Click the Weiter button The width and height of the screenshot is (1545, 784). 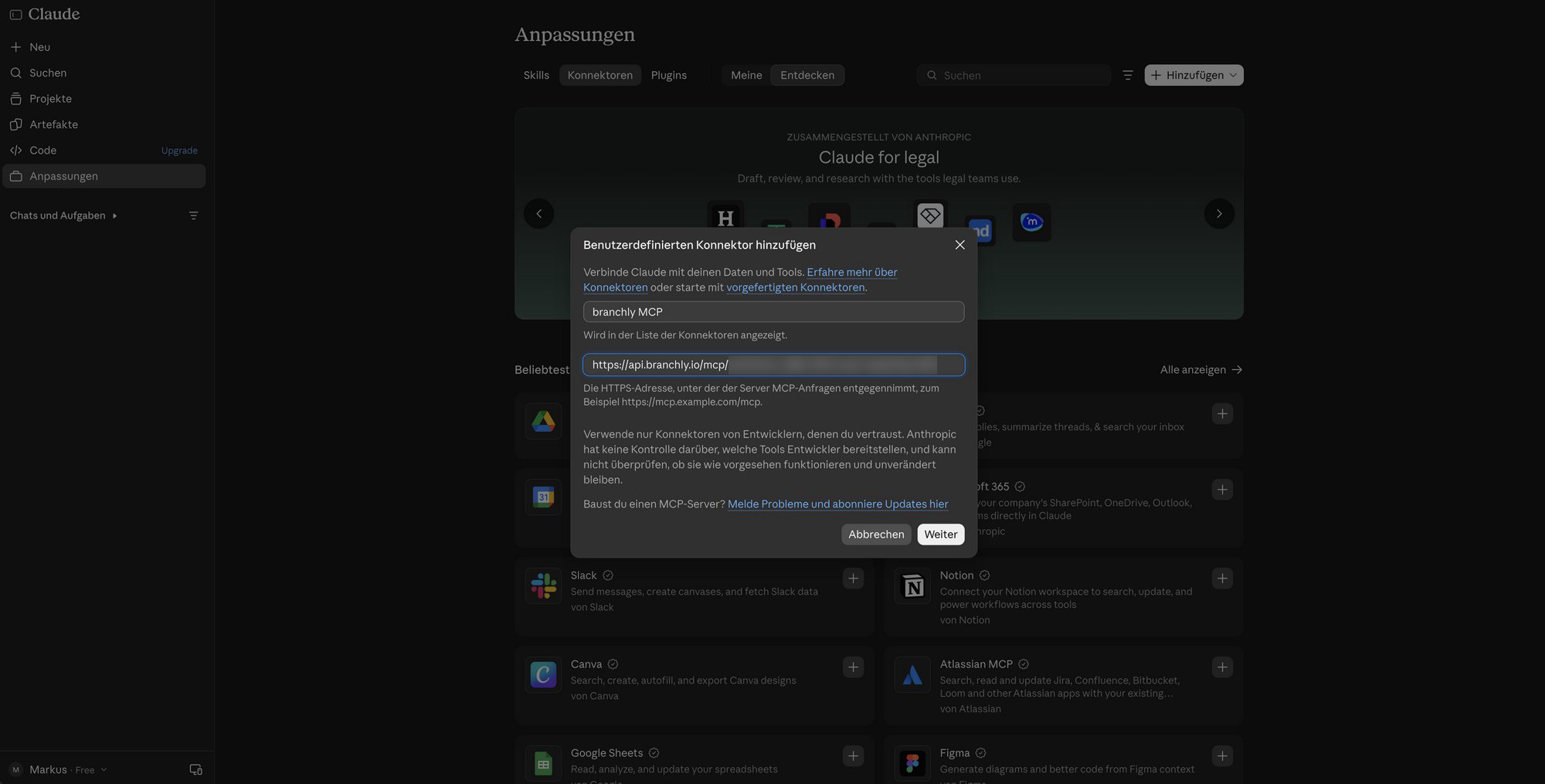[940, 535]
